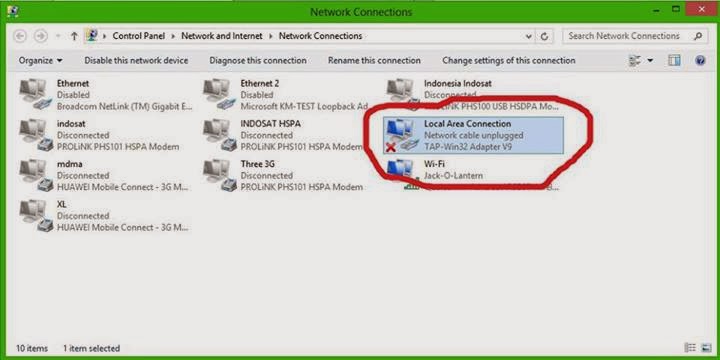Viewport: 720px width, 360px height.
Task: Click the Control Panel icon in the address bar
Action: click(x=92, y=36)
